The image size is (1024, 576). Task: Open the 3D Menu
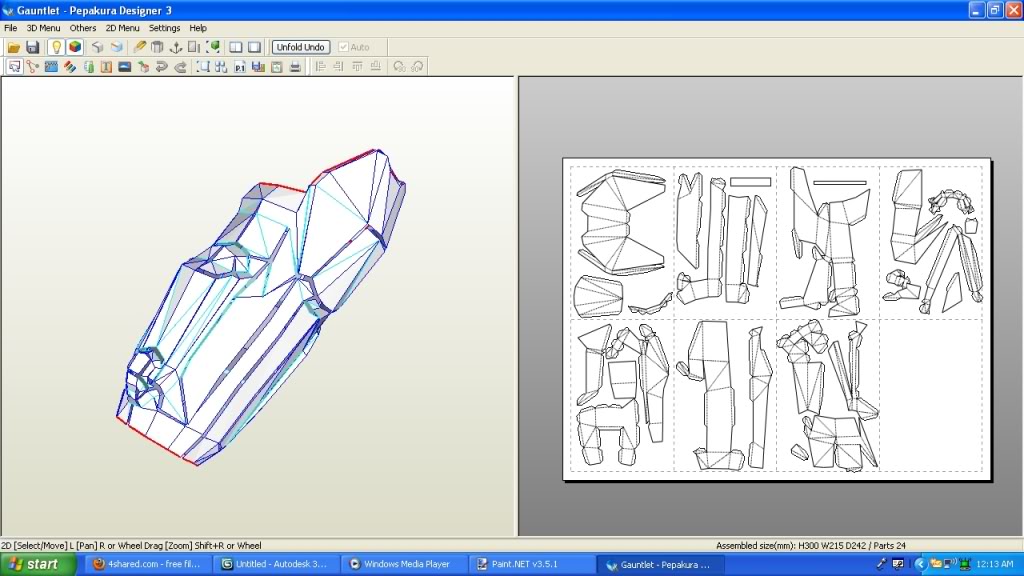coord(43,28)
